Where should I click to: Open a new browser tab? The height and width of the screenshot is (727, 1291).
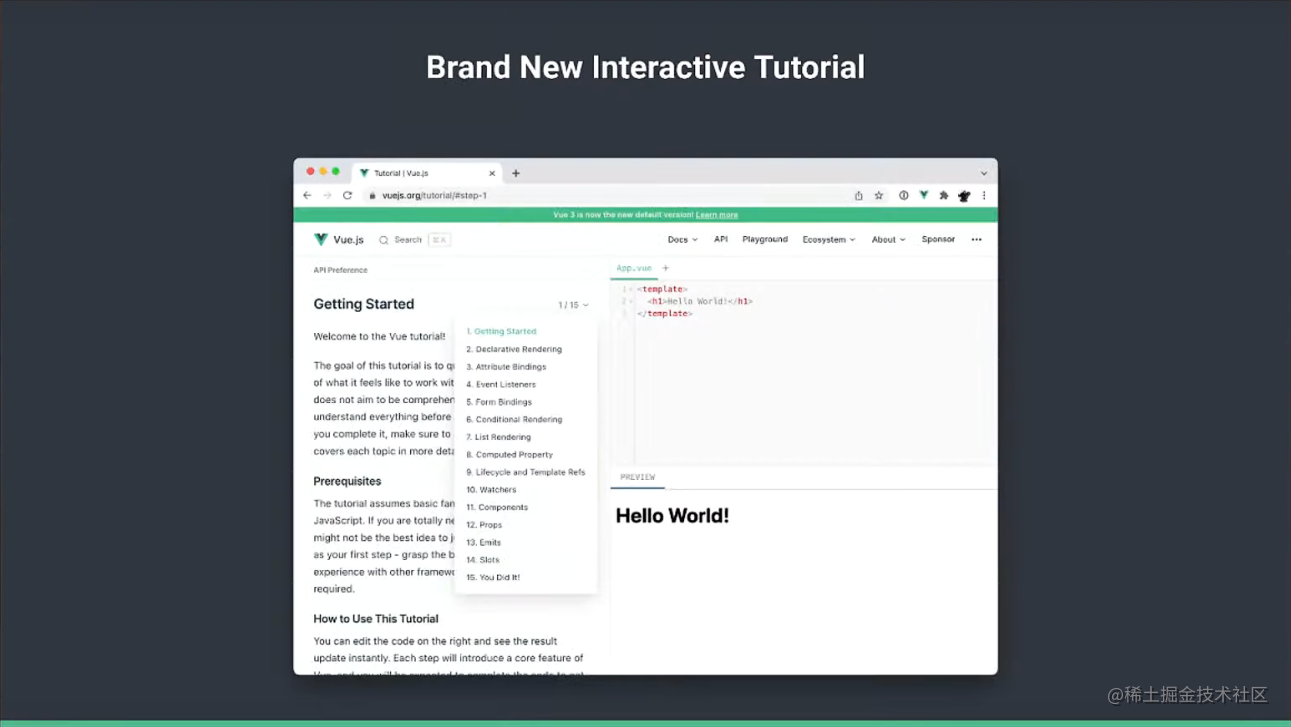point(516,173)
